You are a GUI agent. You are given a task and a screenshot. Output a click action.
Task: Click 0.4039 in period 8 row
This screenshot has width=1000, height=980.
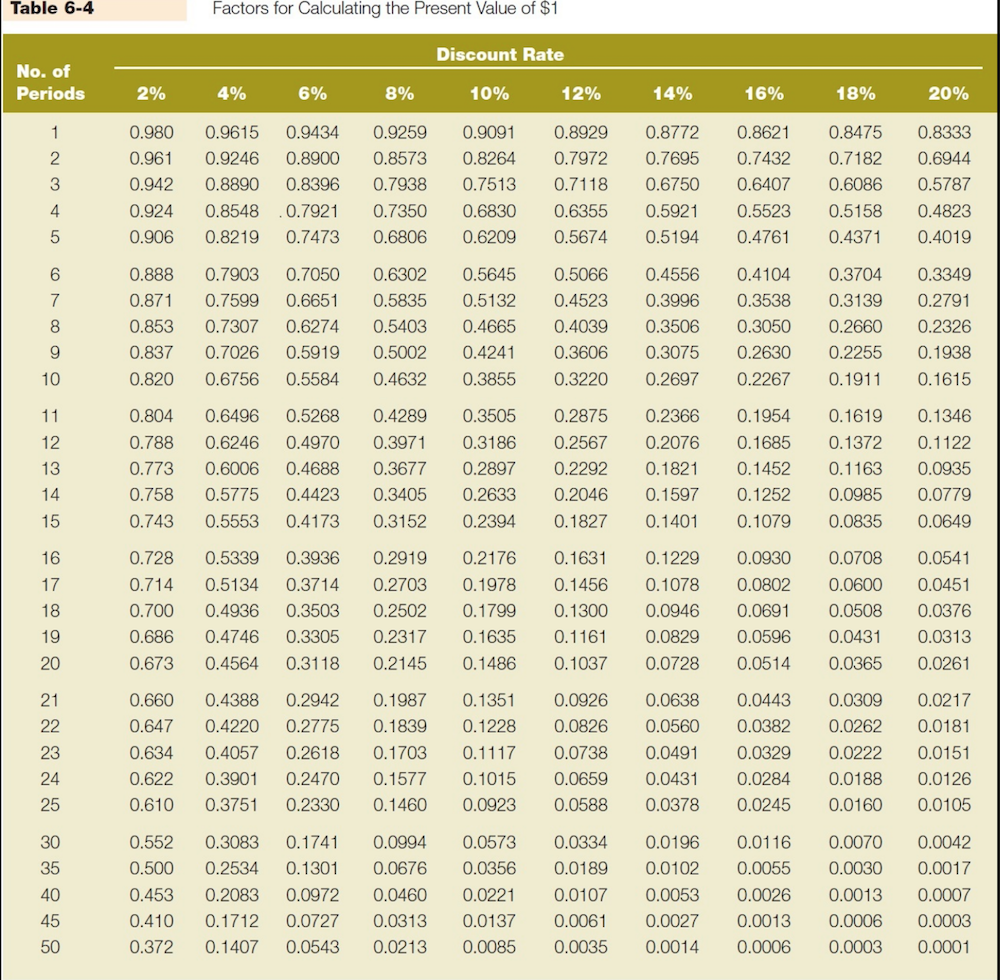point(581,326)
